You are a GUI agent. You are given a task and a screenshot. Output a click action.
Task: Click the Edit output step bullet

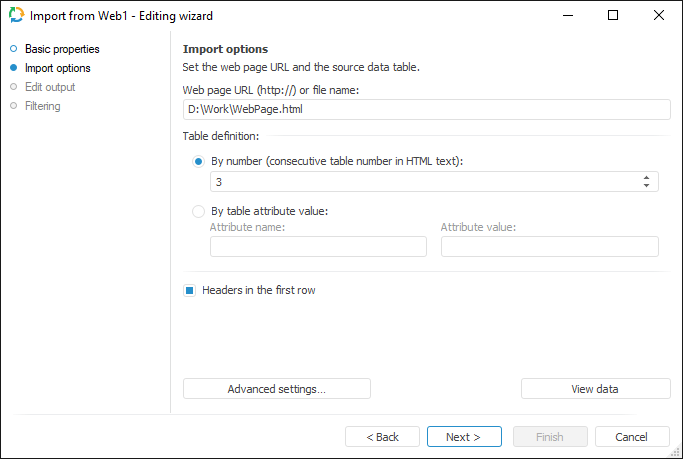(14, 87)
